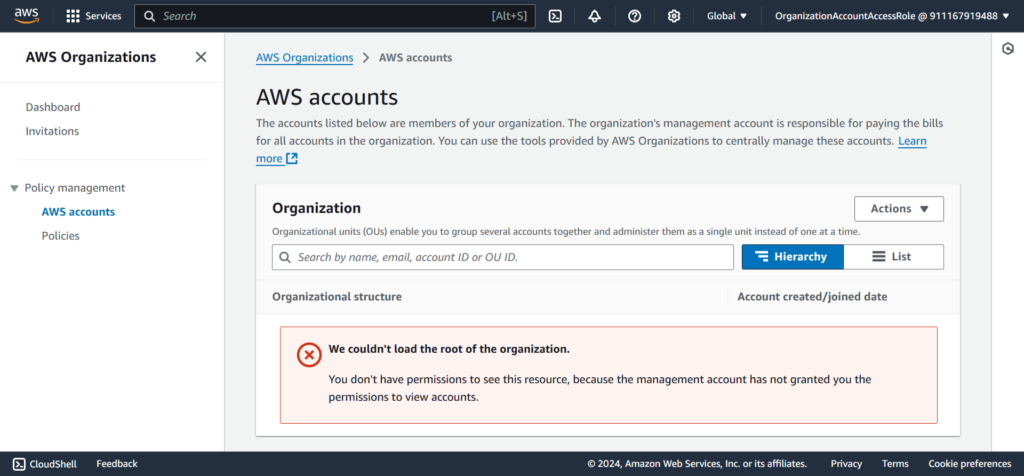Open the settings gear icon
Viewport: 1024px width, 476px height.
click(x=674, y=16)
